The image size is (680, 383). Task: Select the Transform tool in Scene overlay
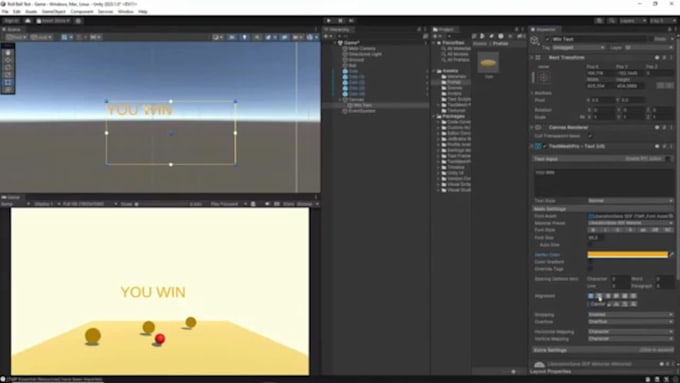pyautogui.click(x=8, y=89)
